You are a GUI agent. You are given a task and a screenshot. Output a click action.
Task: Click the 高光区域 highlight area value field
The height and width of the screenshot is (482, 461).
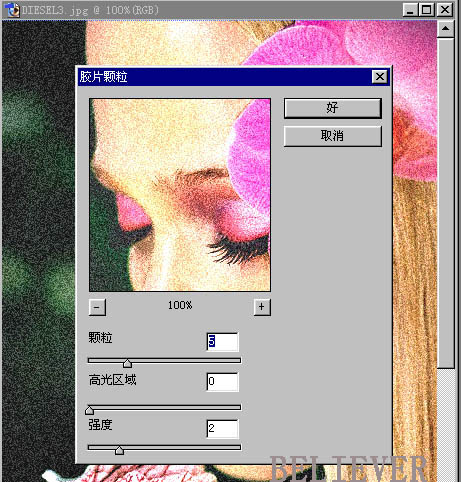point(222,382)
